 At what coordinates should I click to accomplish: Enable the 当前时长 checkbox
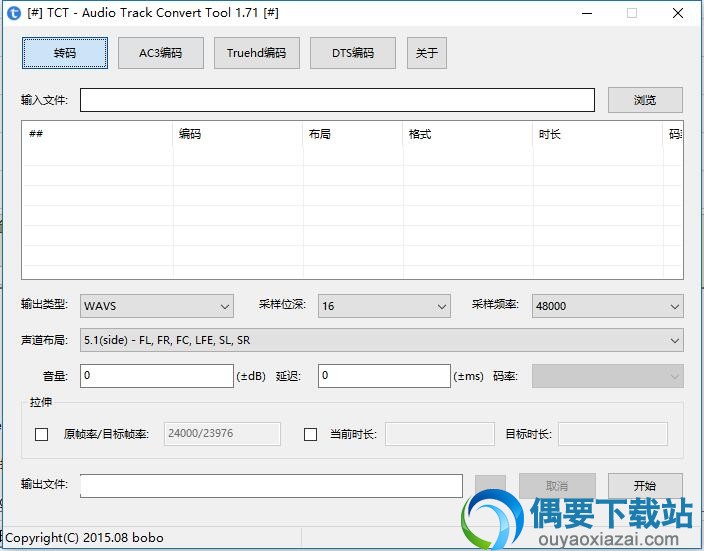click(310, 434)
